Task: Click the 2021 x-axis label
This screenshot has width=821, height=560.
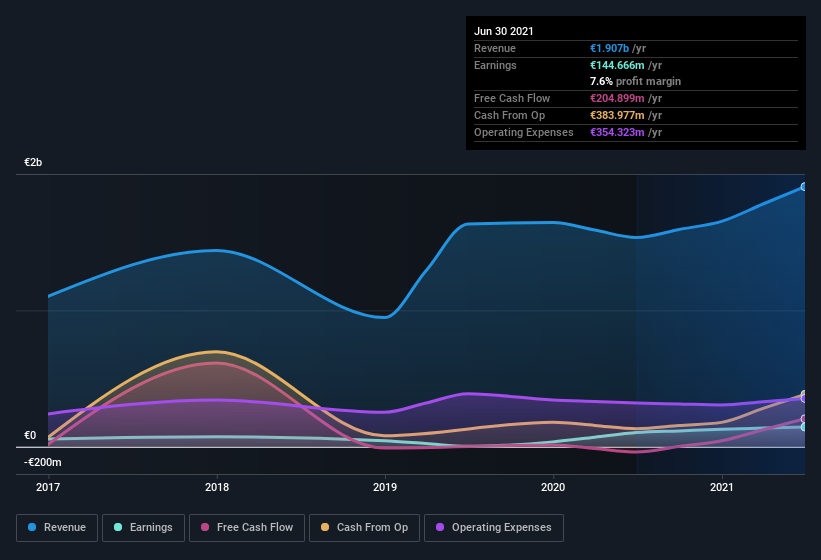Action: pos(722,487)
